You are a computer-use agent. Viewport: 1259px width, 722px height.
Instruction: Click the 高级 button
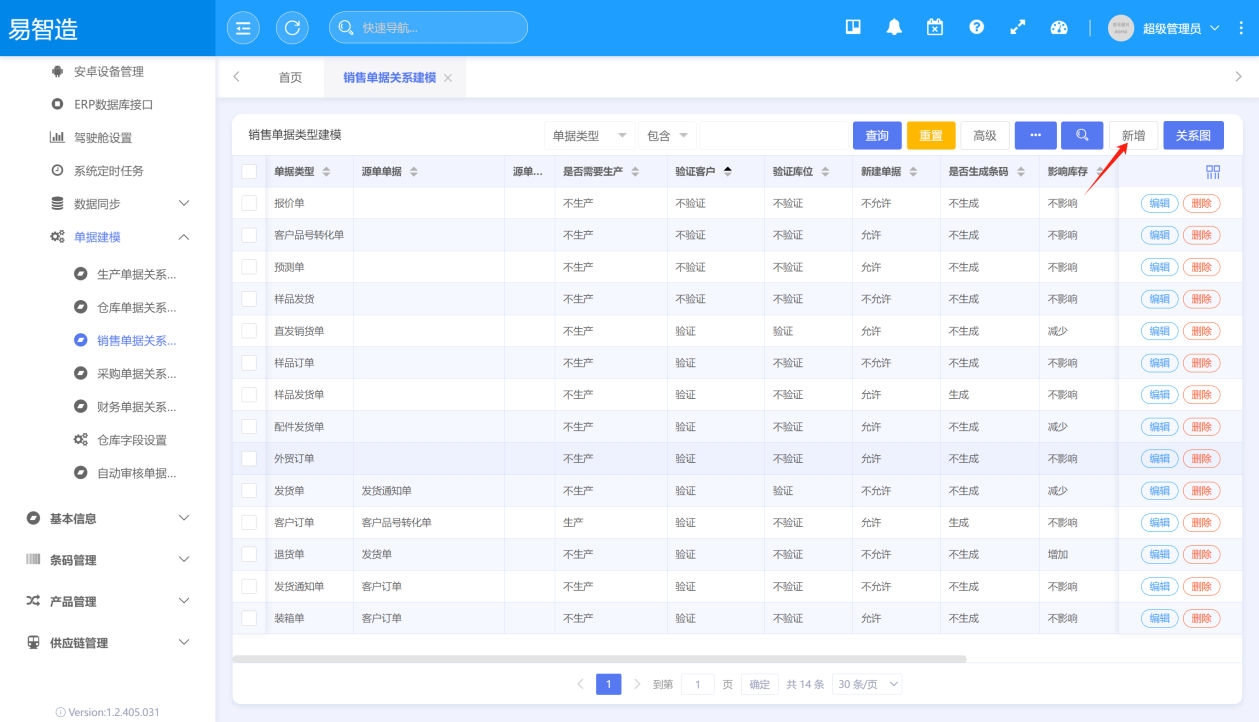985,136
